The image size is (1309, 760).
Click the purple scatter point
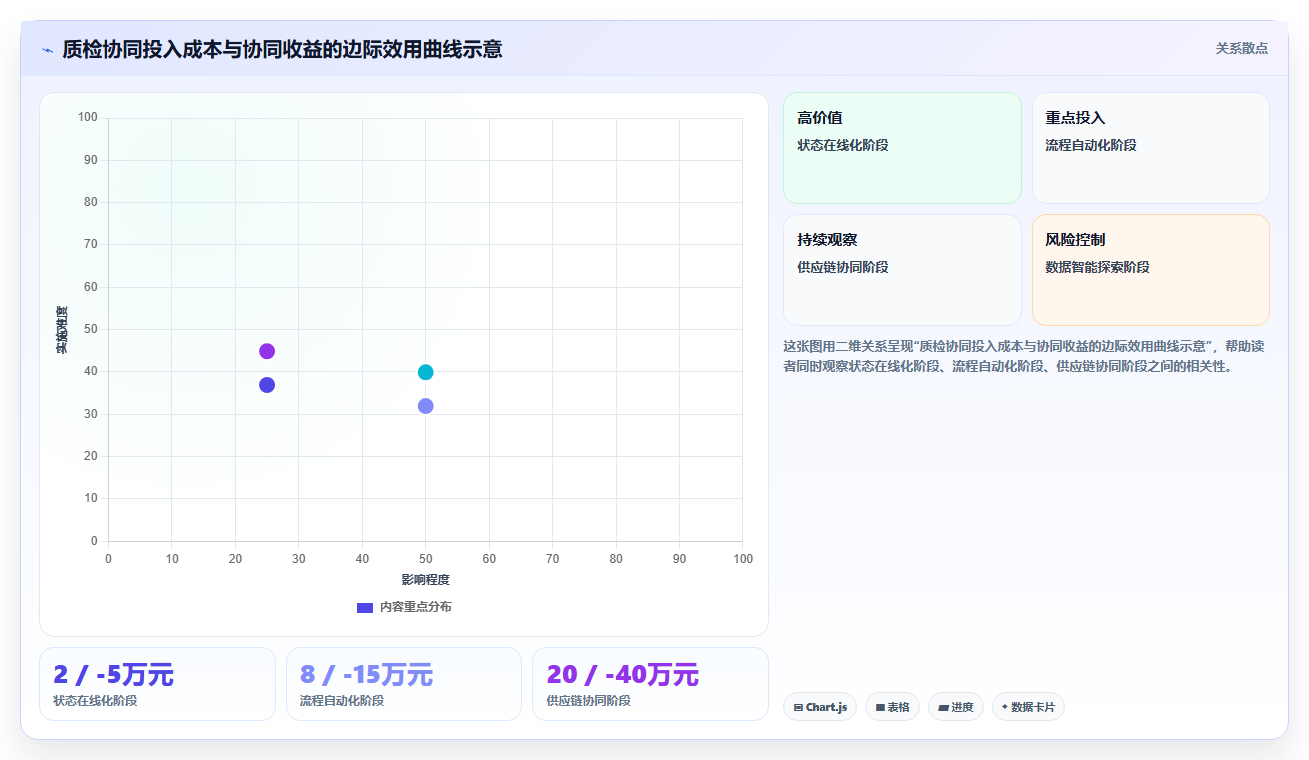(x=267, y=351)
